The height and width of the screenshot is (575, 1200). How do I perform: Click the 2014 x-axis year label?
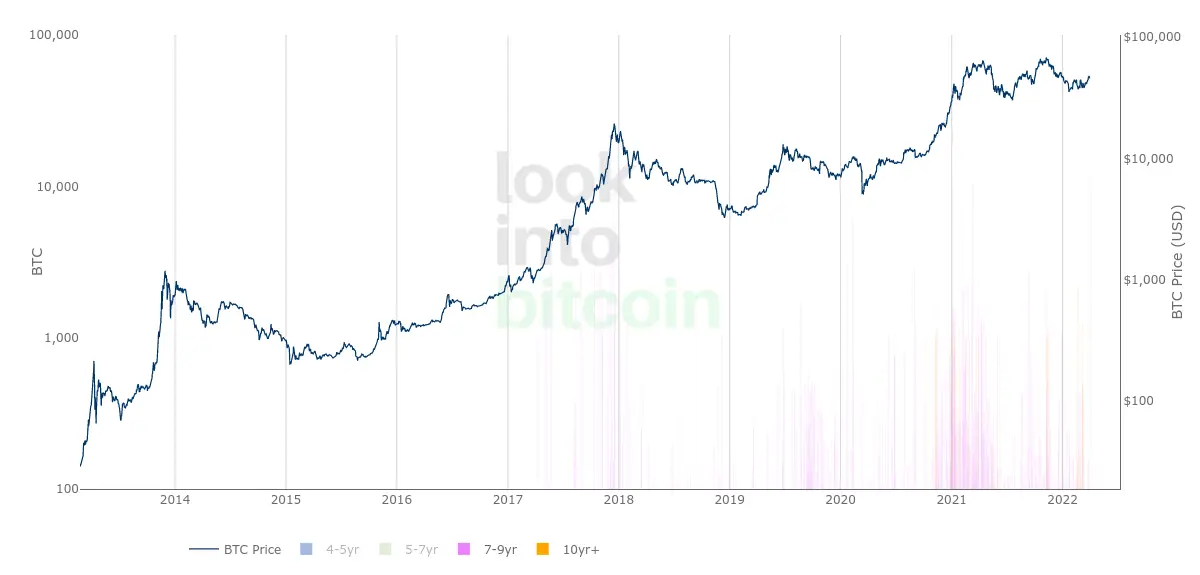pyautogui.click(x=175, y=499)
